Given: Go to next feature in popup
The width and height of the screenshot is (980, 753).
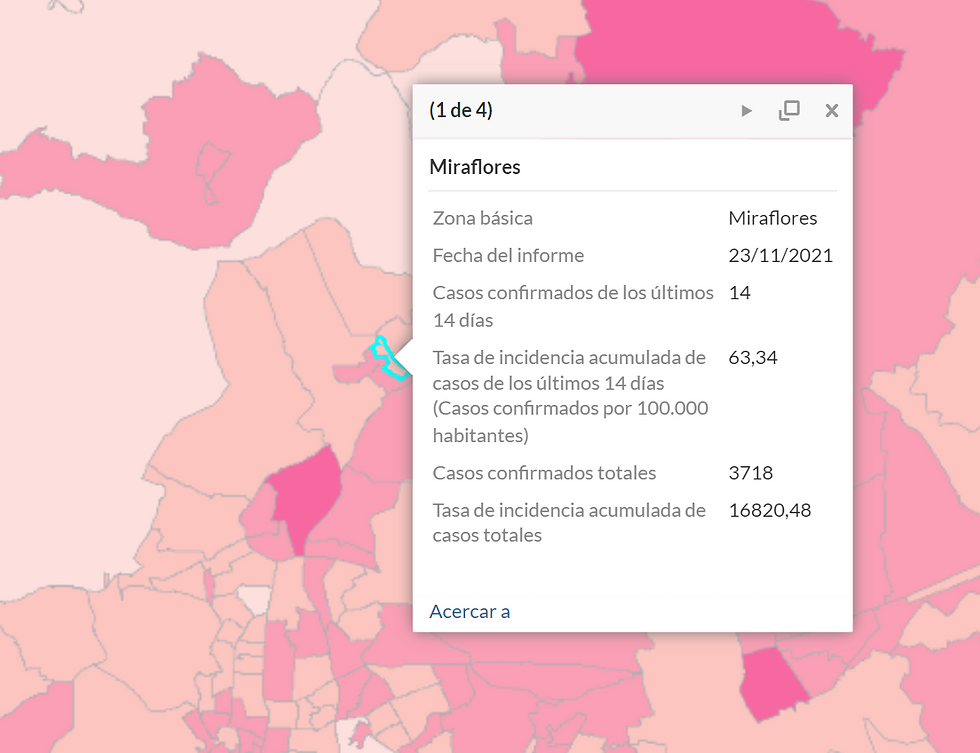Looking at the screenshot, I should pyautogui.click(x=746, y=111).
